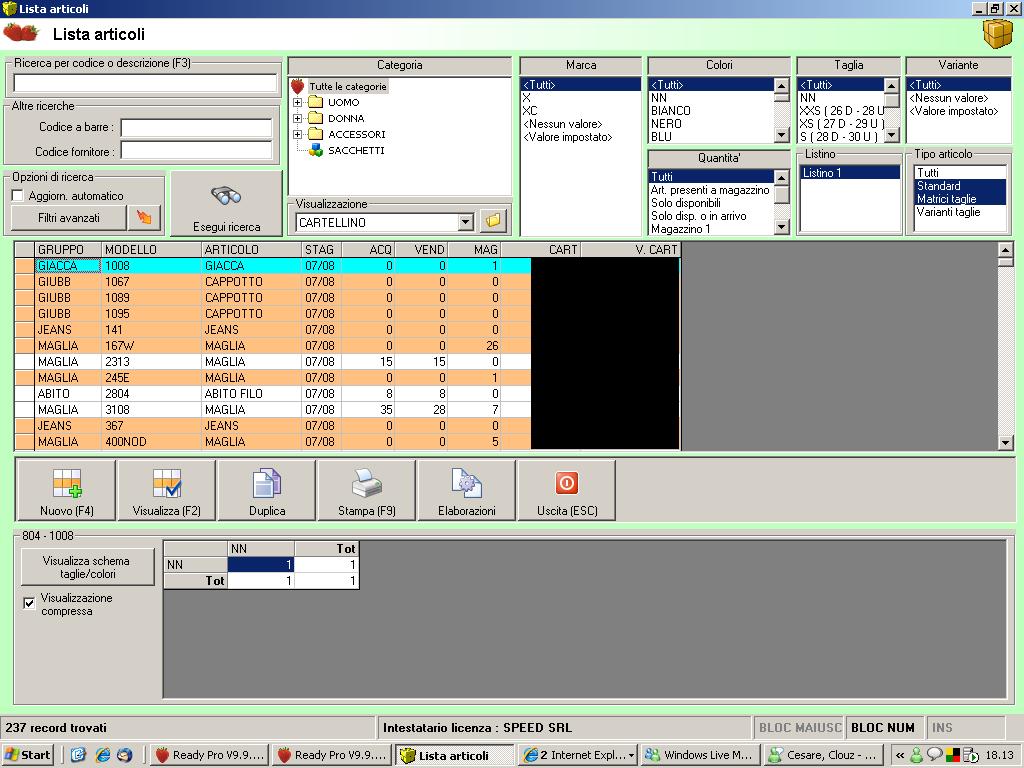The width and height of the screenshot is (1024, 768).
Task: Open Filtri avanzati advanced filters
Action: click(69, 217)
